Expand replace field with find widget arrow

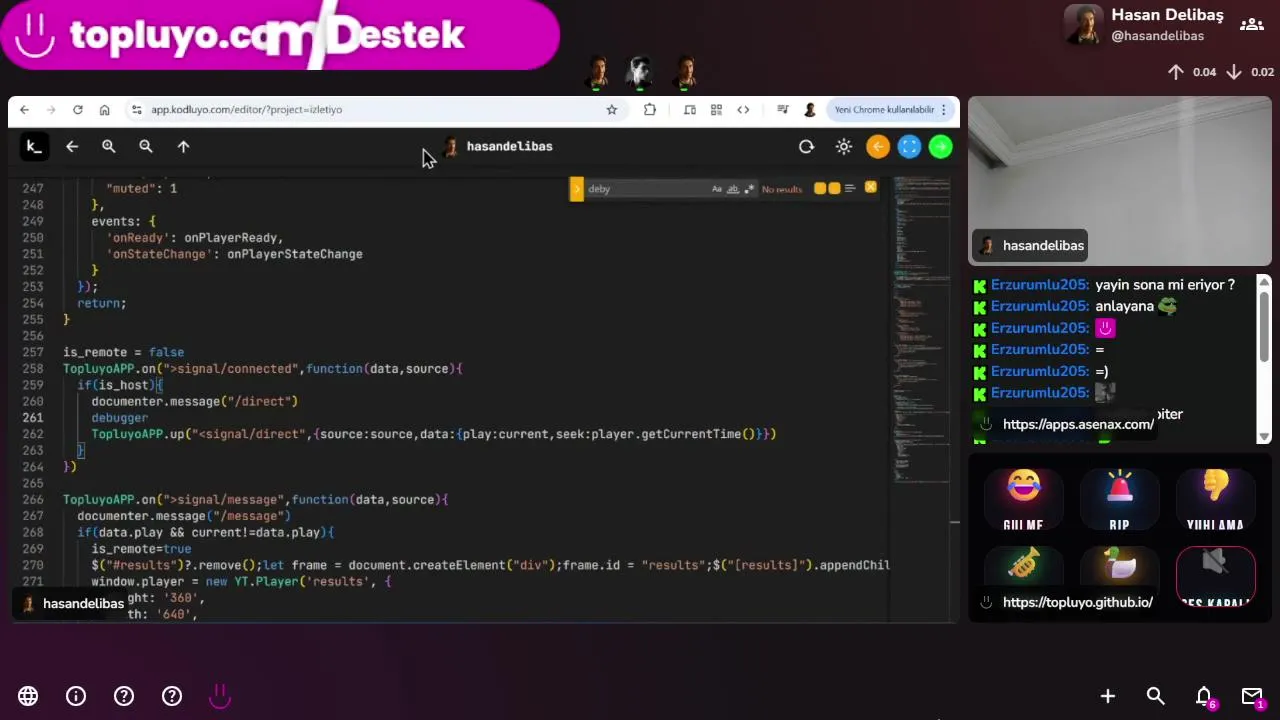pos(577,189)
